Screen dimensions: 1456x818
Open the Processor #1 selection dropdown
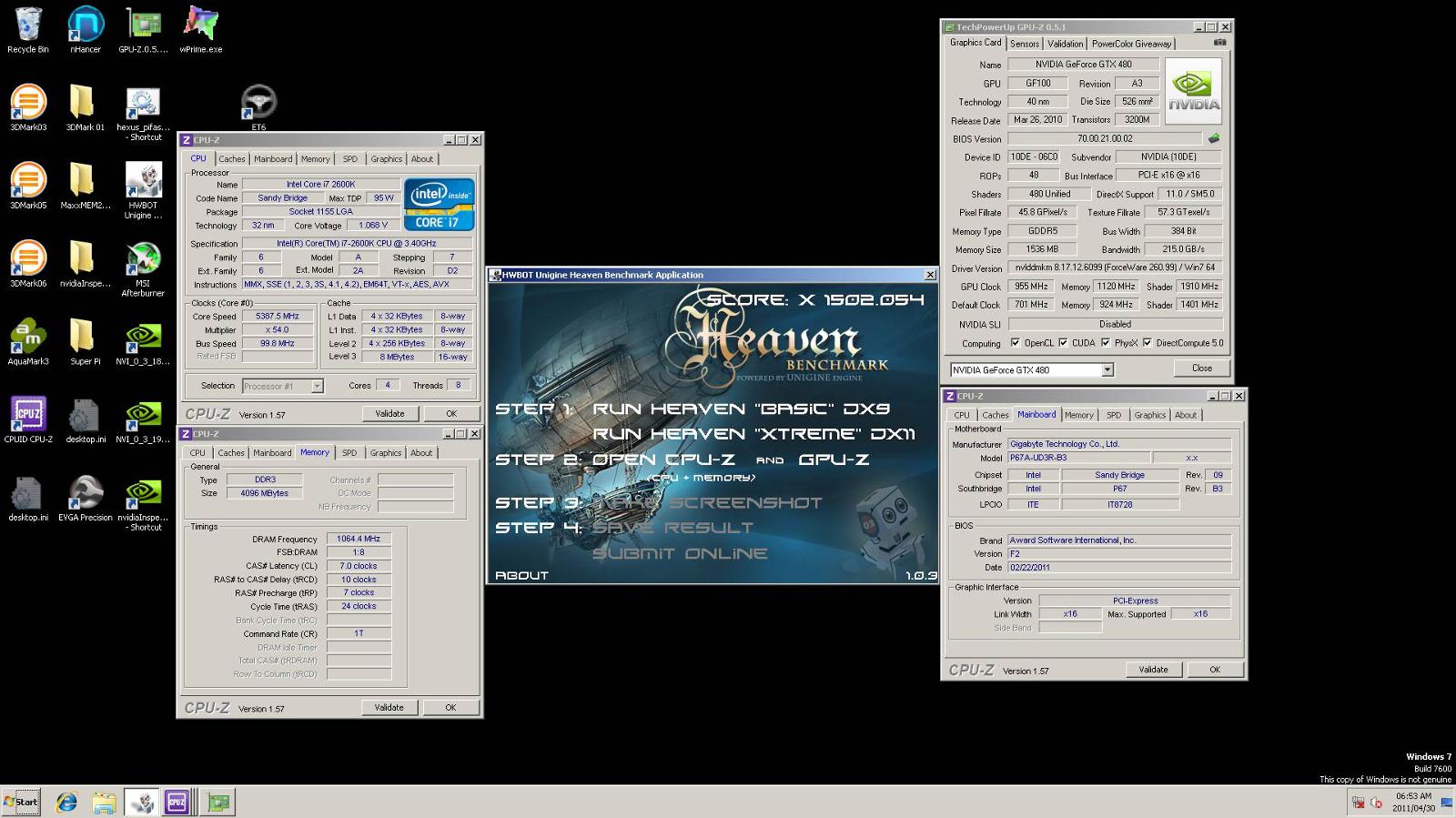pyautogui.click(x=317, y=387)
